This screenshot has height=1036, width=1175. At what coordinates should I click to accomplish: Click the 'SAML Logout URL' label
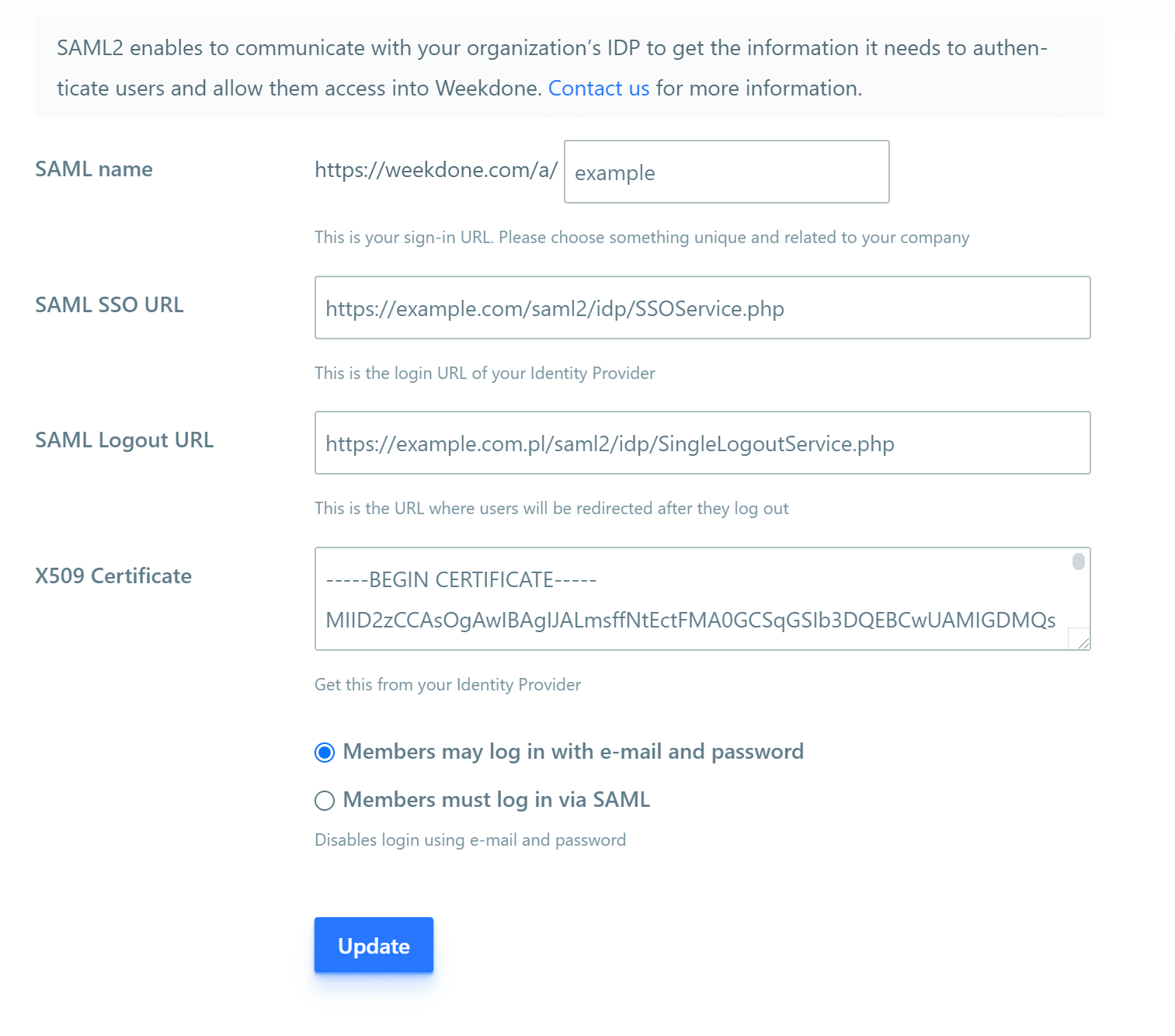point(124,440)
